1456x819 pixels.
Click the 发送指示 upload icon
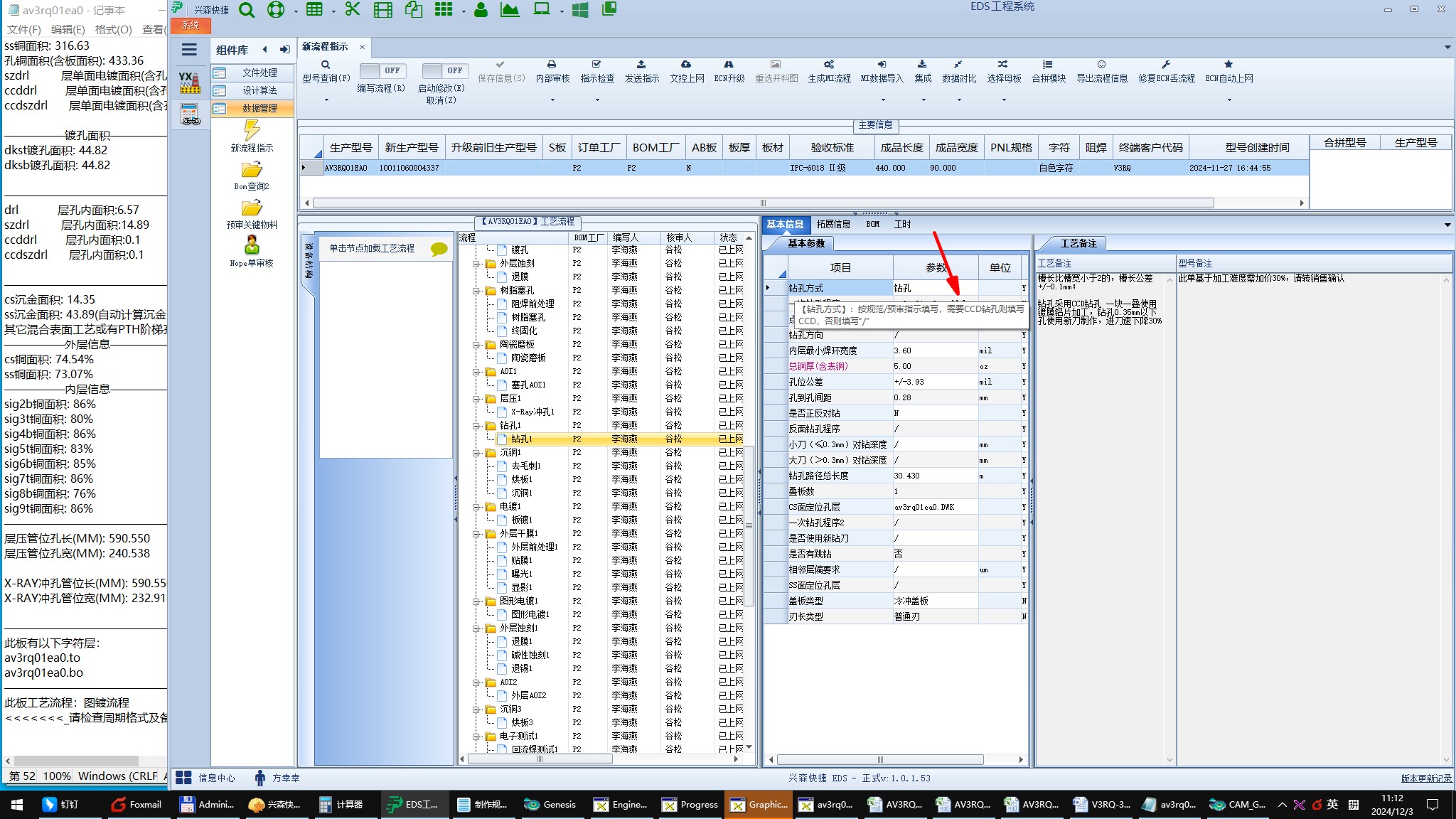pos(641,65)
